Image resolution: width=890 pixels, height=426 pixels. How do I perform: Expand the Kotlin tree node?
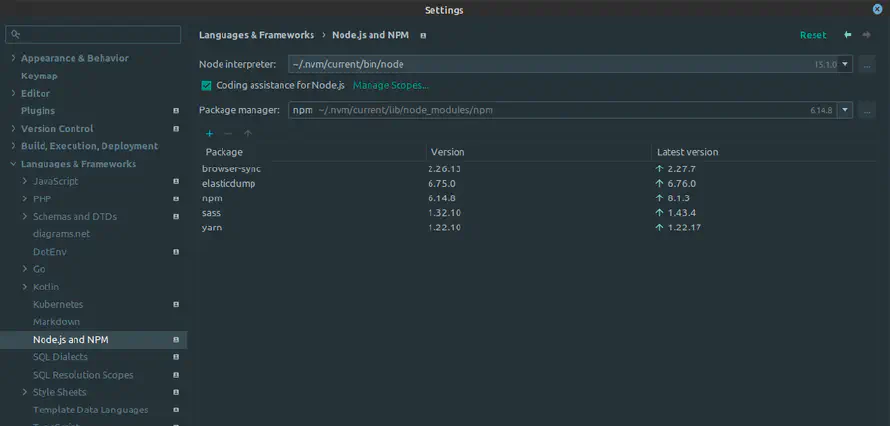(25, 287)
